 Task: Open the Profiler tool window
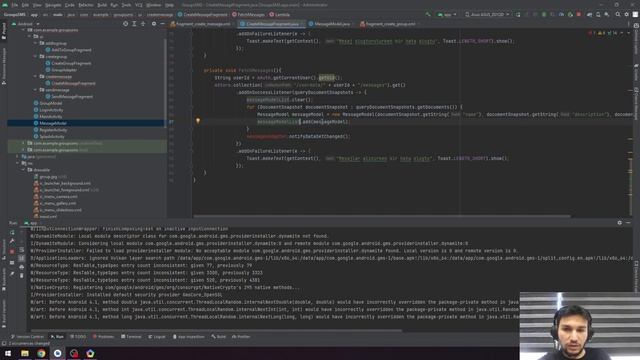click(241, 337)
